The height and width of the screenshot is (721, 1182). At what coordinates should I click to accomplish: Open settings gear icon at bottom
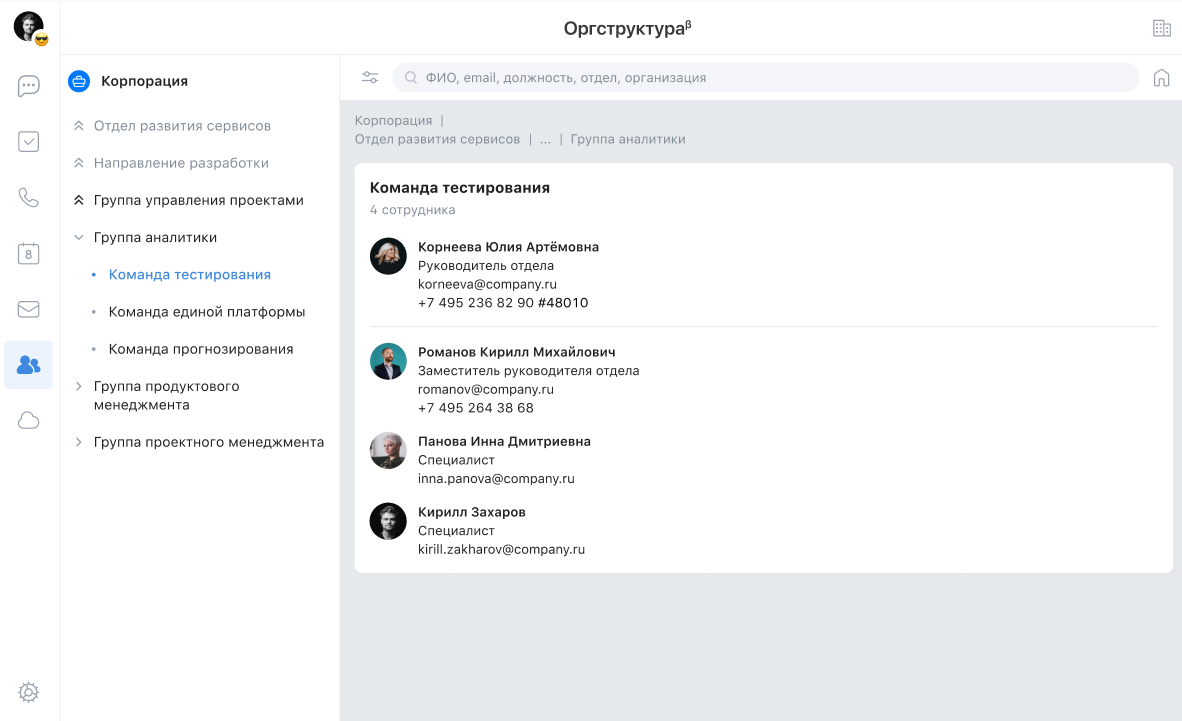(x=29, y=692)
